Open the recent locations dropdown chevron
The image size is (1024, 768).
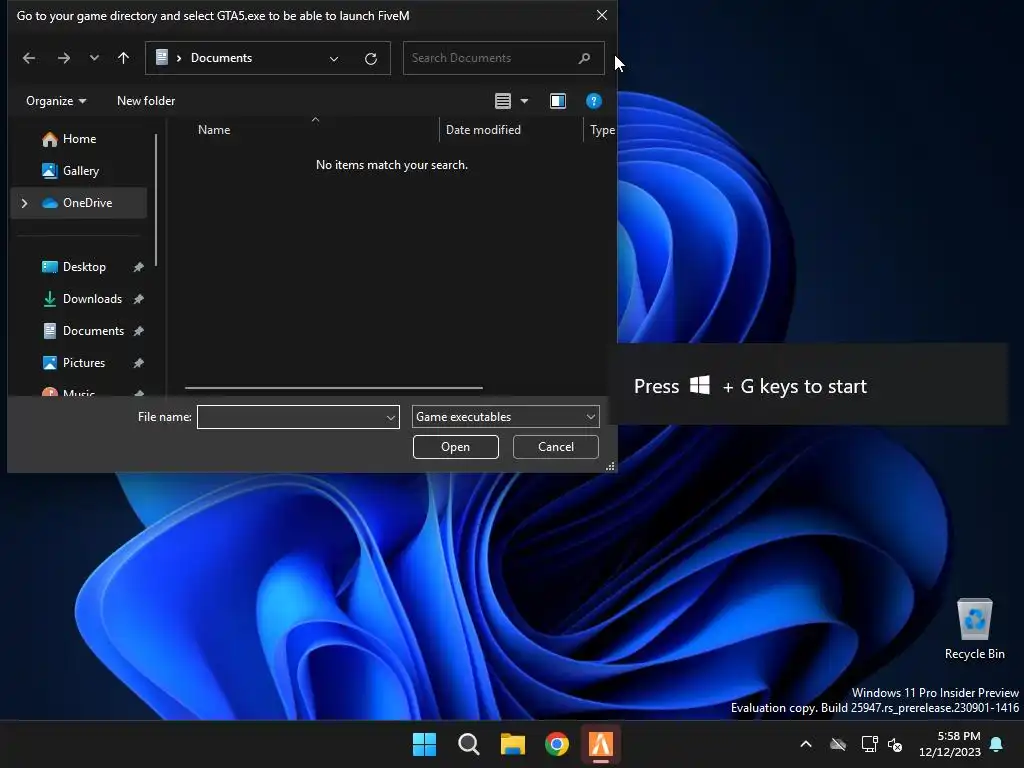coord(94,58)
